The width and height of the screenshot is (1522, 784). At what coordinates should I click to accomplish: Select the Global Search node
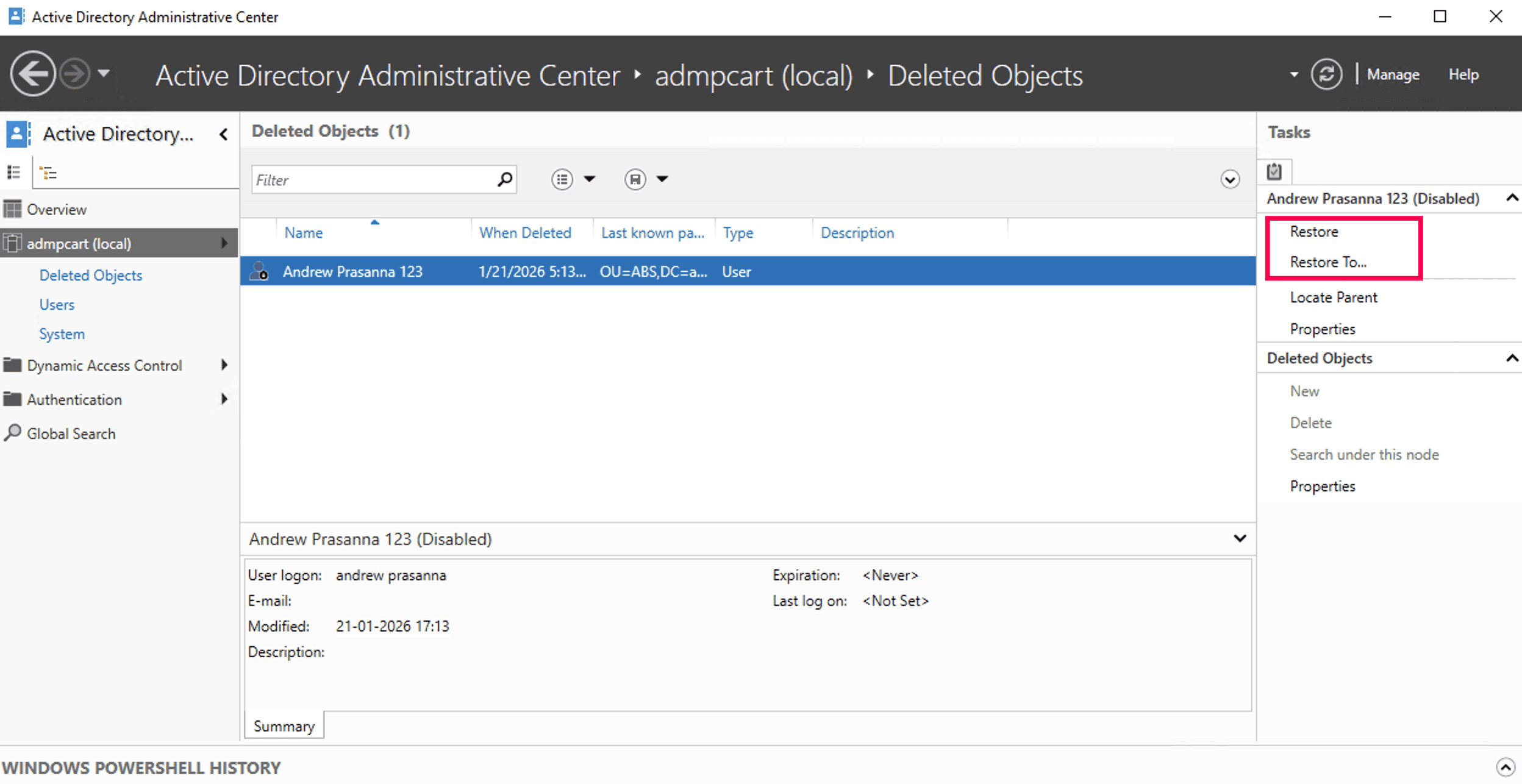pyautogui.click(x=71, y=433)
